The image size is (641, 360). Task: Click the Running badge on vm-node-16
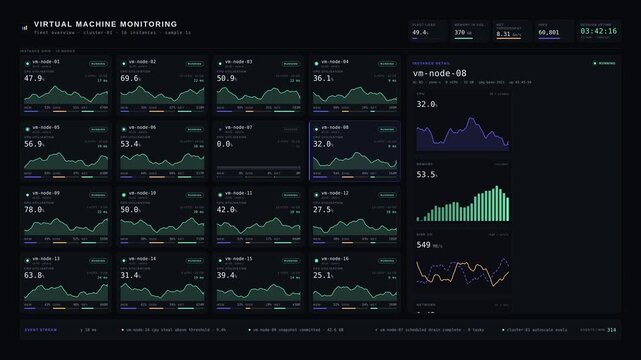click(x=387, y=261)
